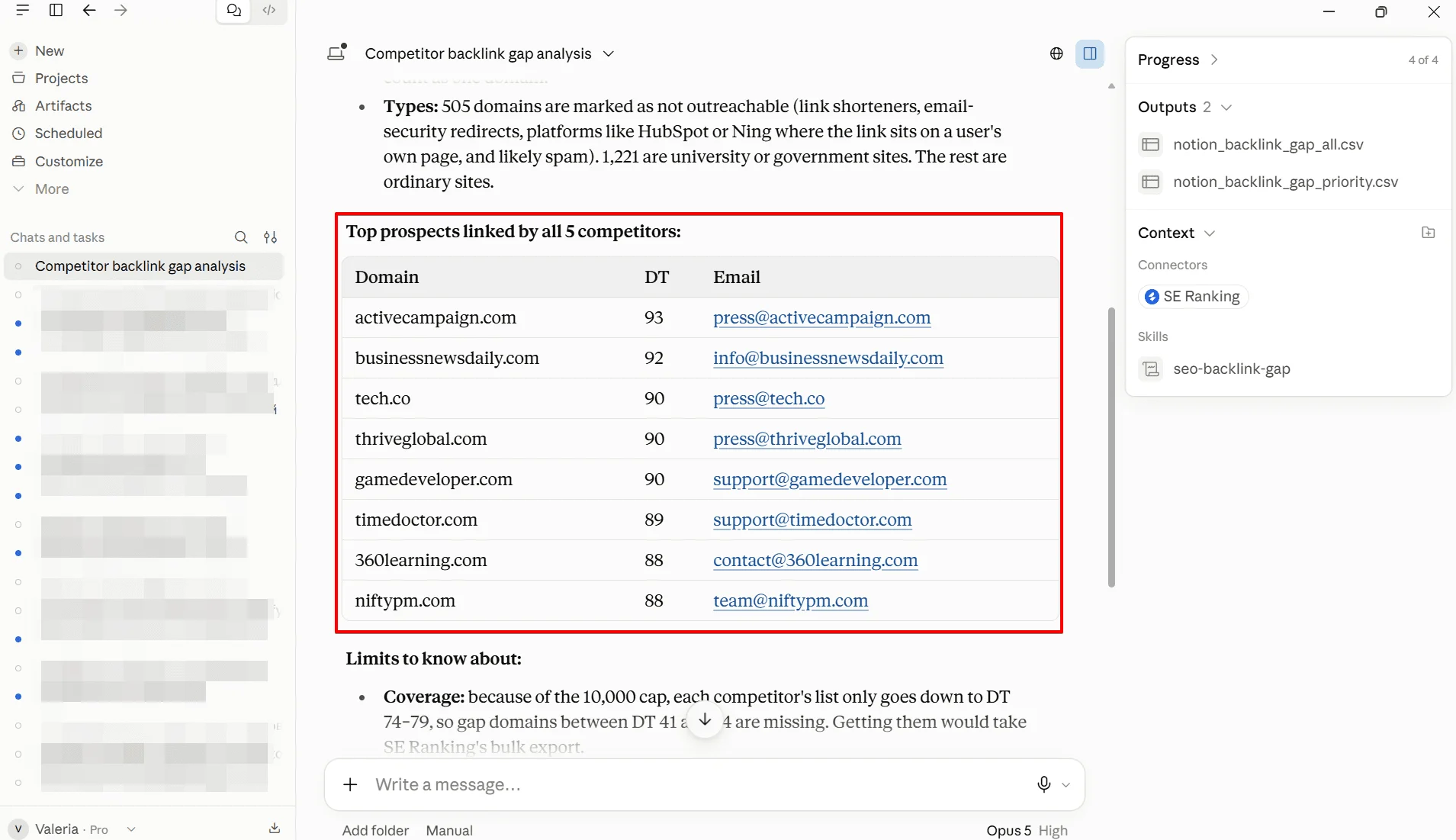Jump to bottom with down arrow button
Viewport: 1456px width, 840px height.
705,719
